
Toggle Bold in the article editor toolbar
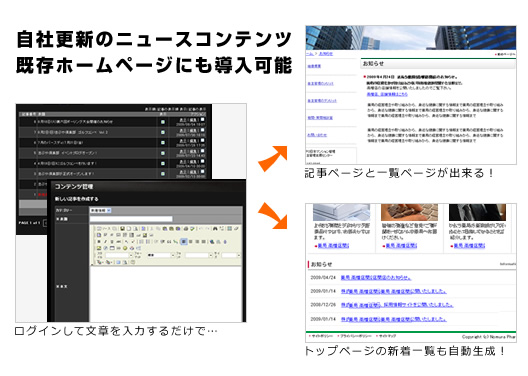coord(99,242)
